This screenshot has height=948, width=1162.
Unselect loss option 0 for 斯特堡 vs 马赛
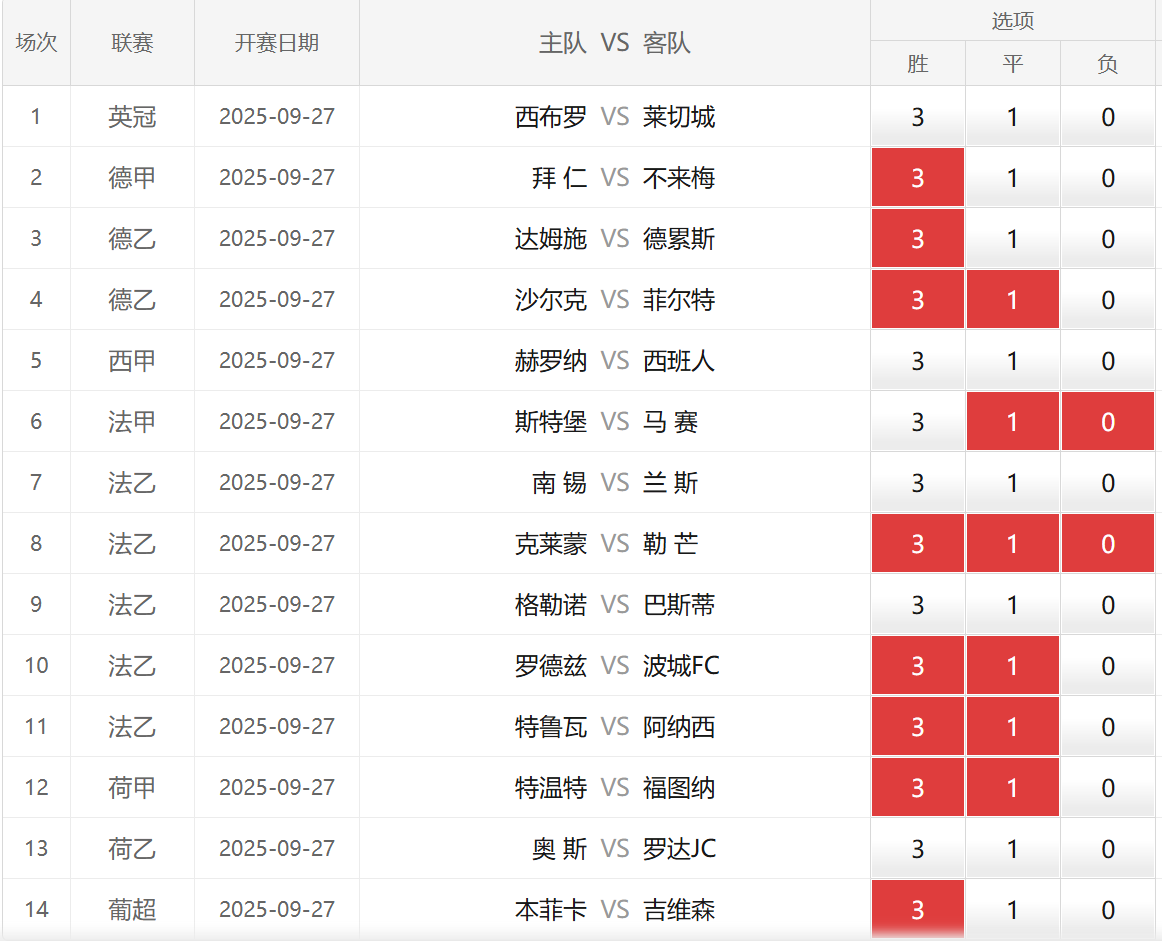pyautogui.click(x=1107, y=422)
